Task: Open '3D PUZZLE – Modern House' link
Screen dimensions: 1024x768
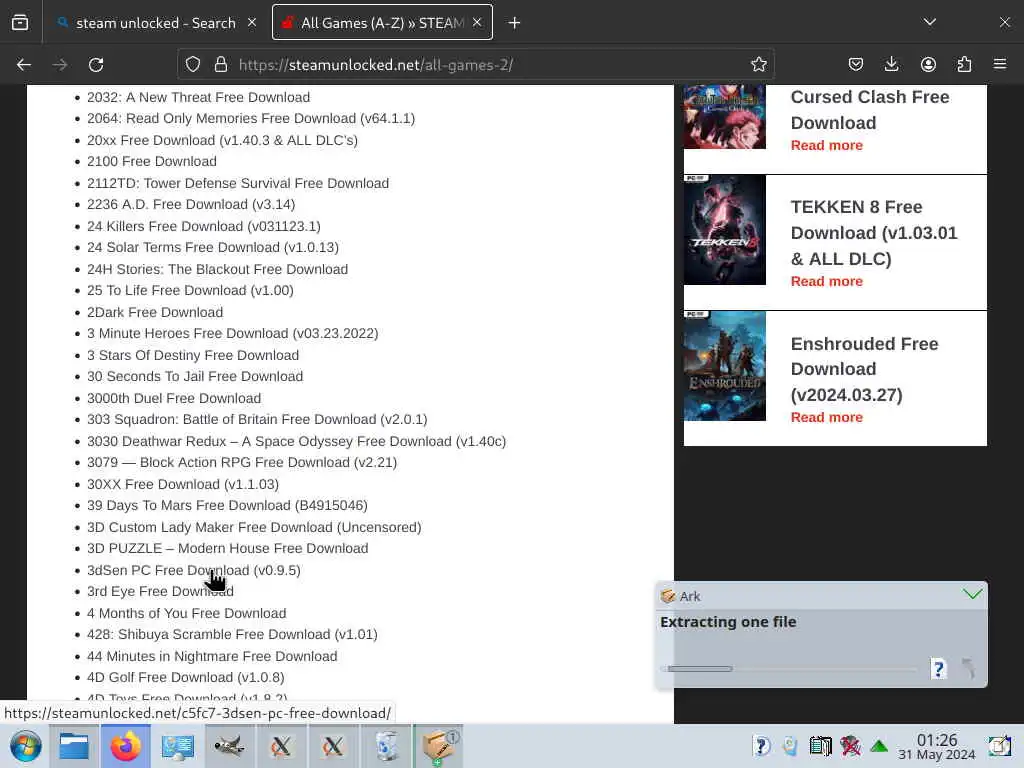Action: (227, 549)
